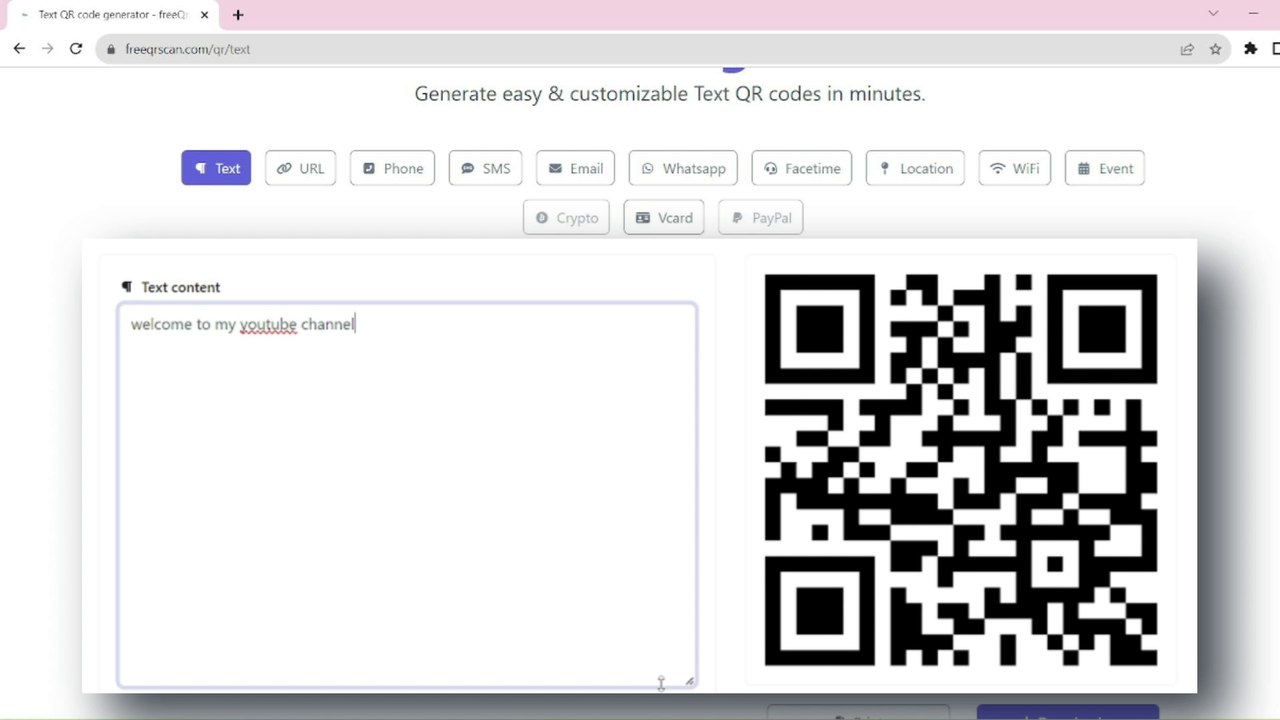The image size is (1280, 720).
Task: Click the site lock icon in address bar
Action: 110,49
